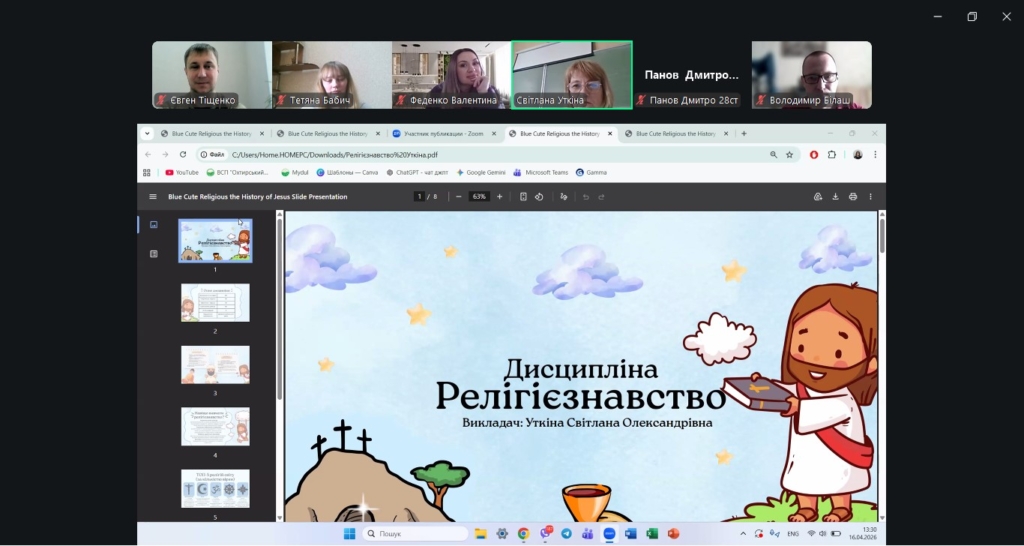The height and width of the screenshot is (546, 1024).
Task: Rotate the PDF counterclockwise
Action: 539,197
